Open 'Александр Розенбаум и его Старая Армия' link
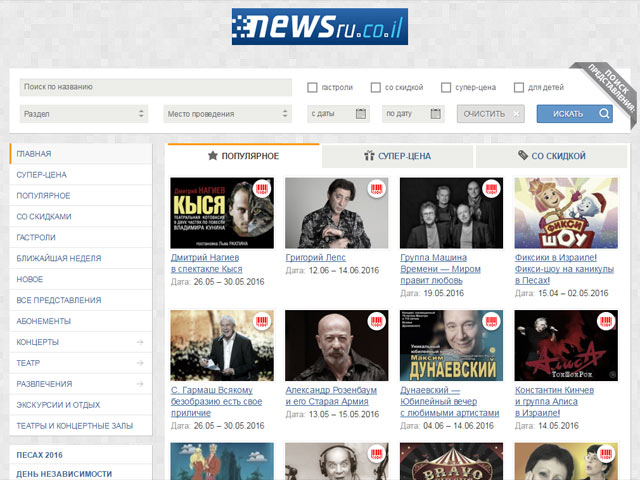This screenshot has width=640, height=480. click(x=331, y=396)
